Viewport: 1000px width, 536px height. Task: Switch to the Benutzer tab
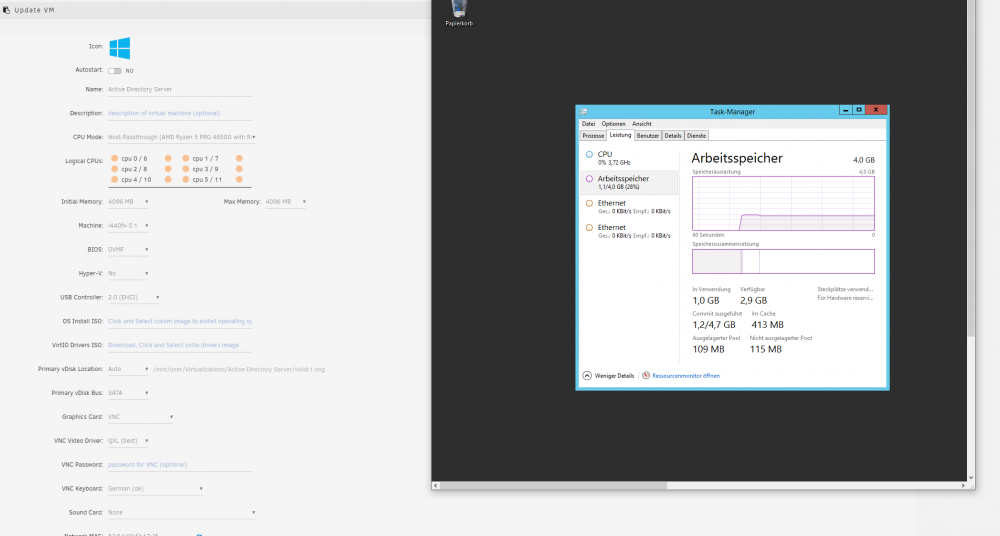tap(648, 136)
